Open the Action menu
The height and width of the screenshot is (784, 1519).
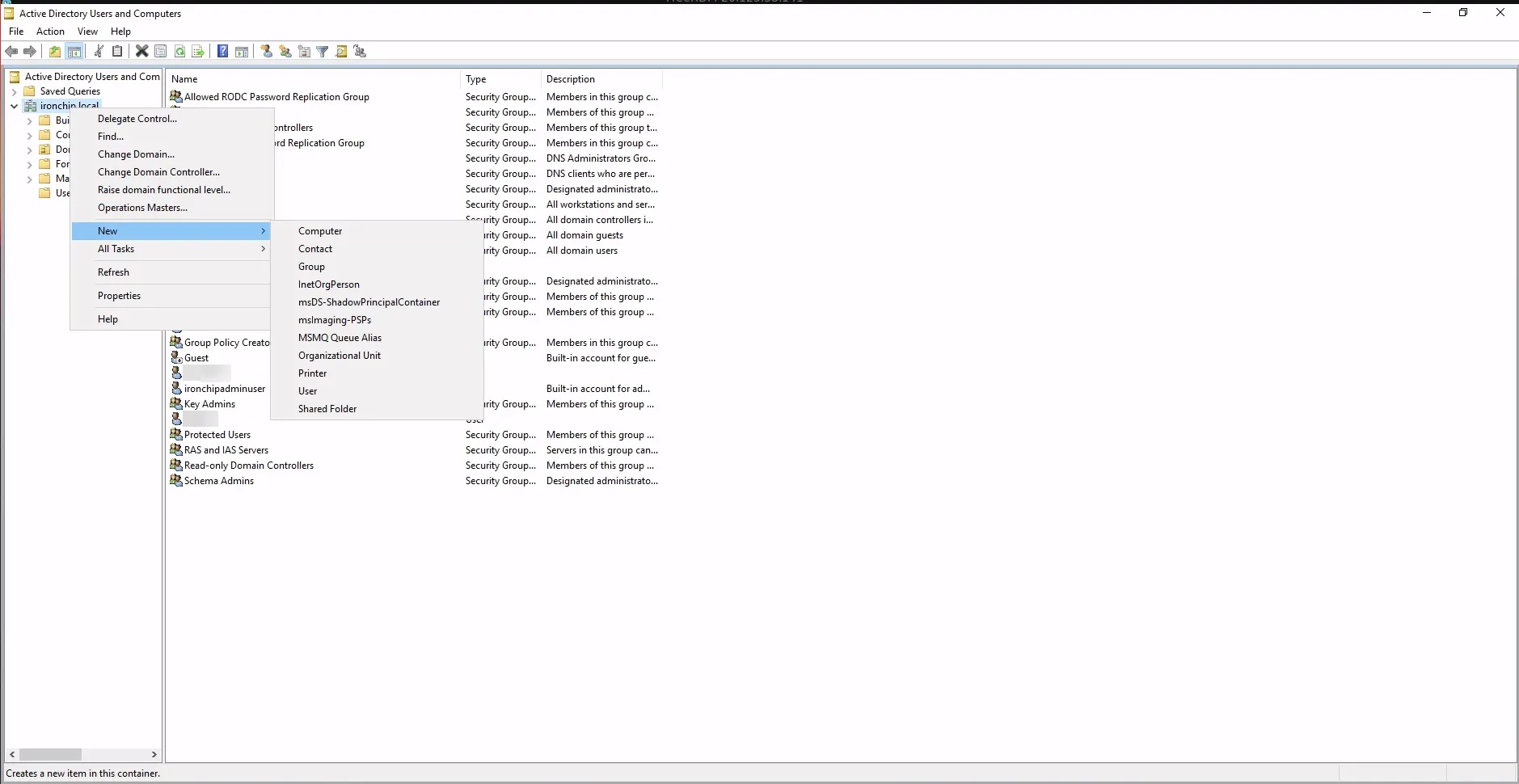(50, 32)
